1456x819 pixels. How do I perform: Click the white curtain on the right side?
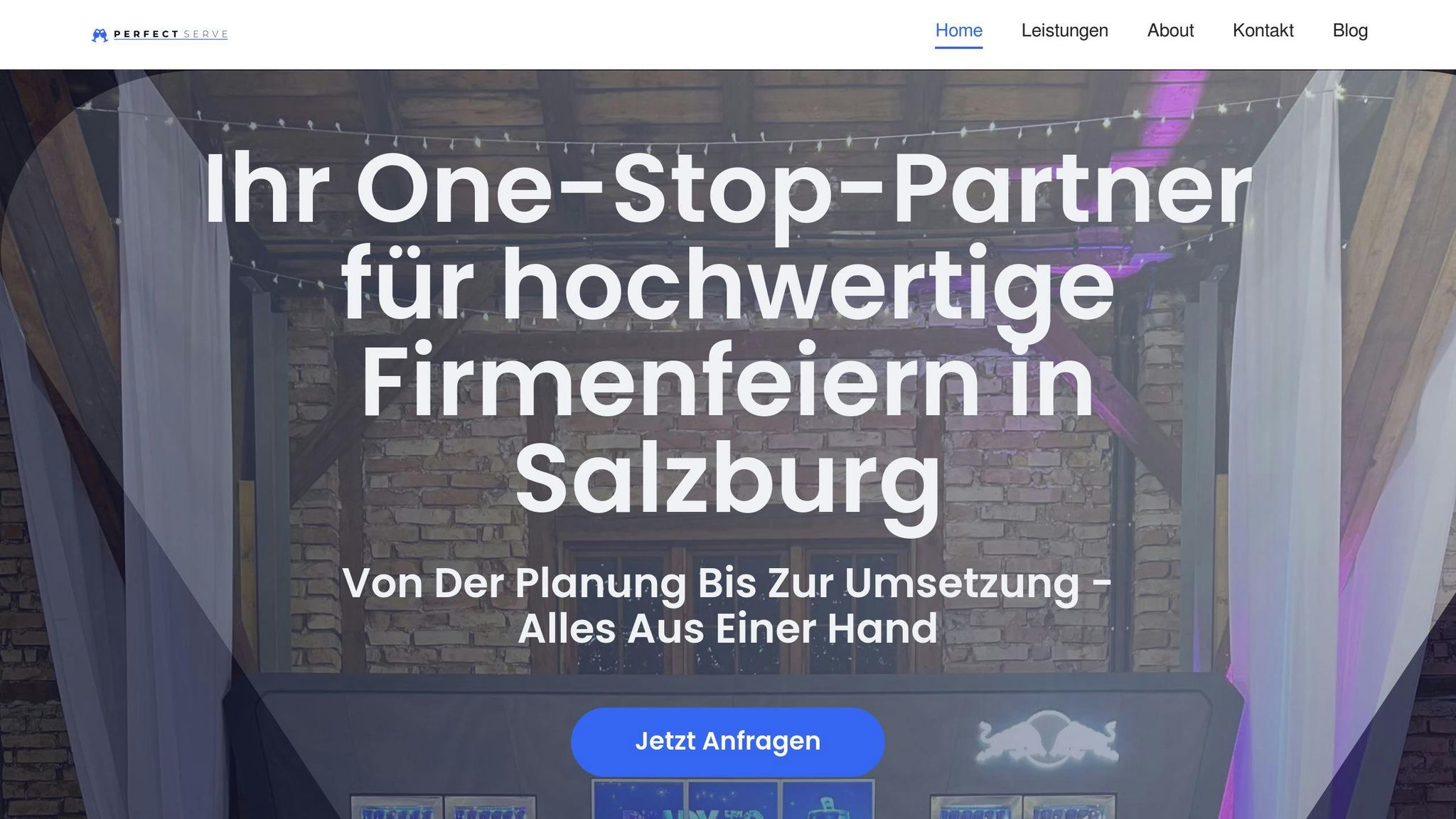[x=1287, y=427]
